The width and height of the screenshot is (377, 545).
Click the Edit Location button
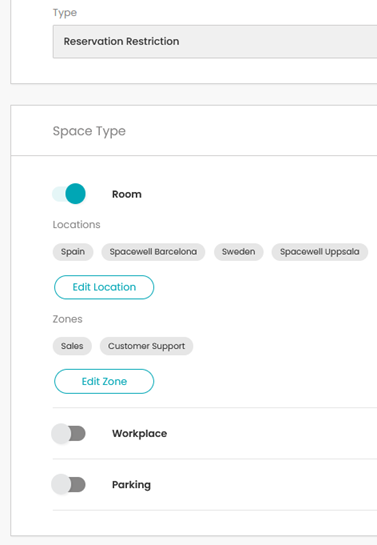click(x=104, y=287)
